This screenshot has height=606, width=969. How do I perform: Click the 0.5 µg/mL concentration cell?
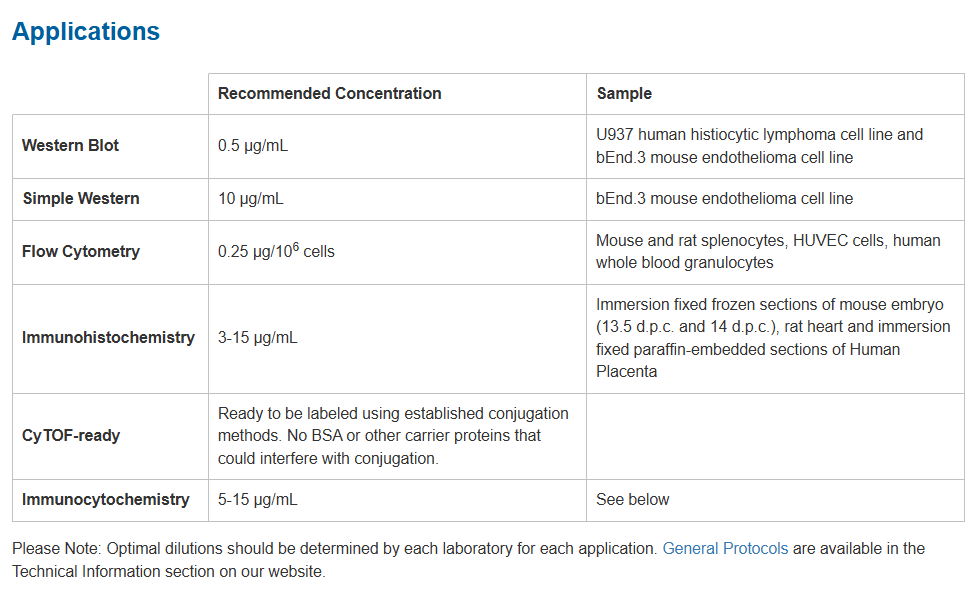[253, 146]
